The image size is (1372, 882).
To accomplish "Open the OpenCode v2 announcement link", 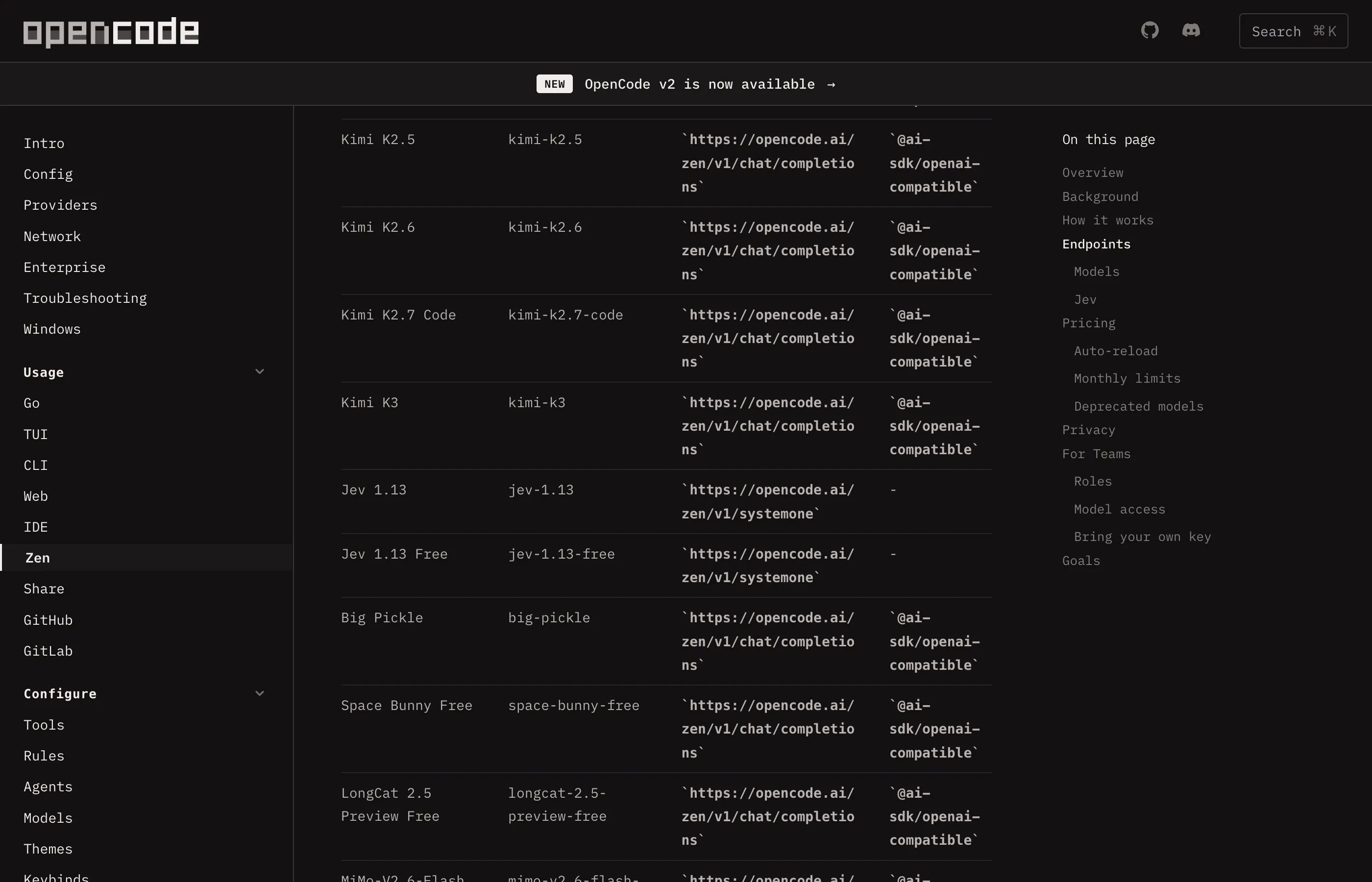I will click(x=710, y=84).
